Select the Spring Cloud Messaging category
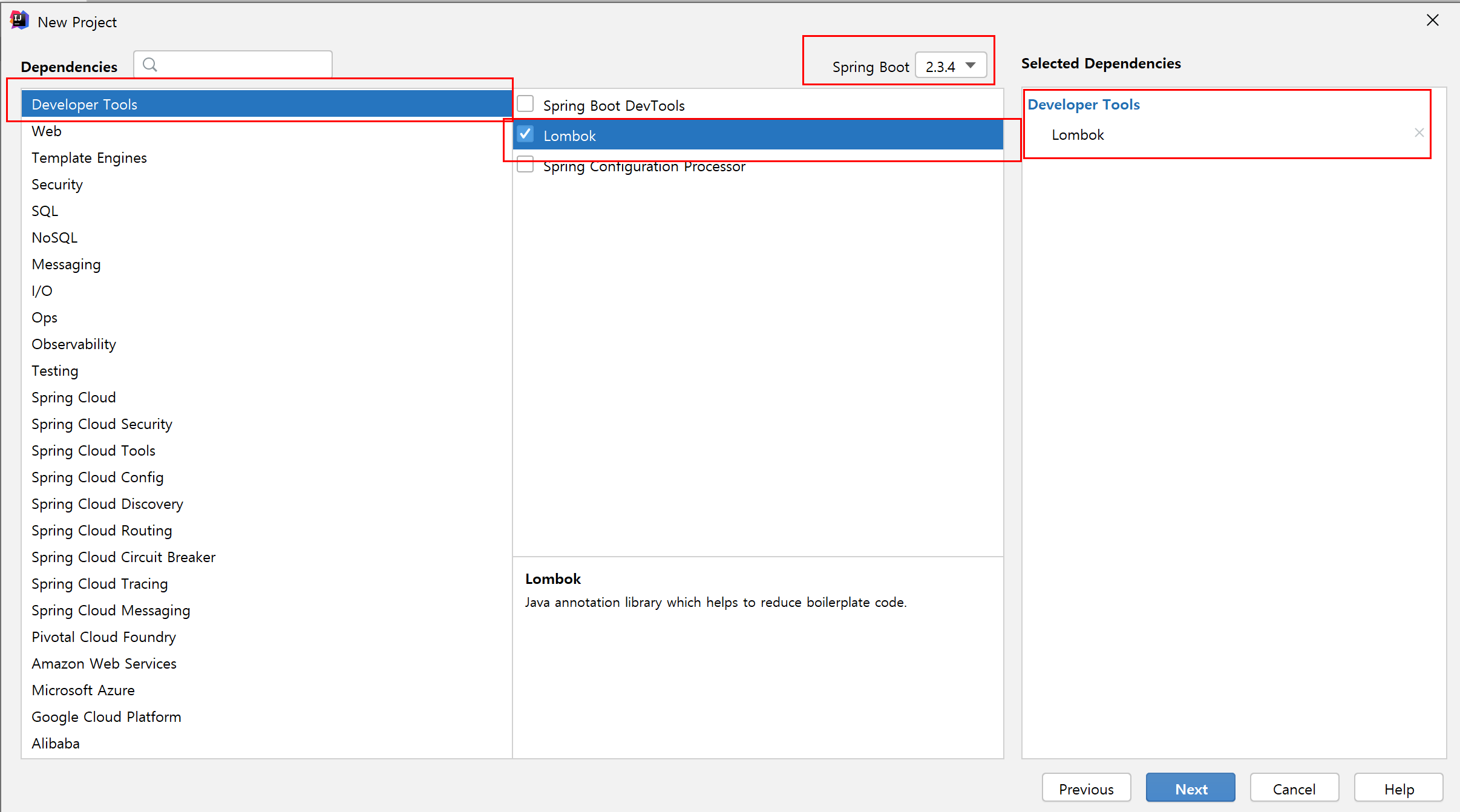 click(x=267, y=610)
